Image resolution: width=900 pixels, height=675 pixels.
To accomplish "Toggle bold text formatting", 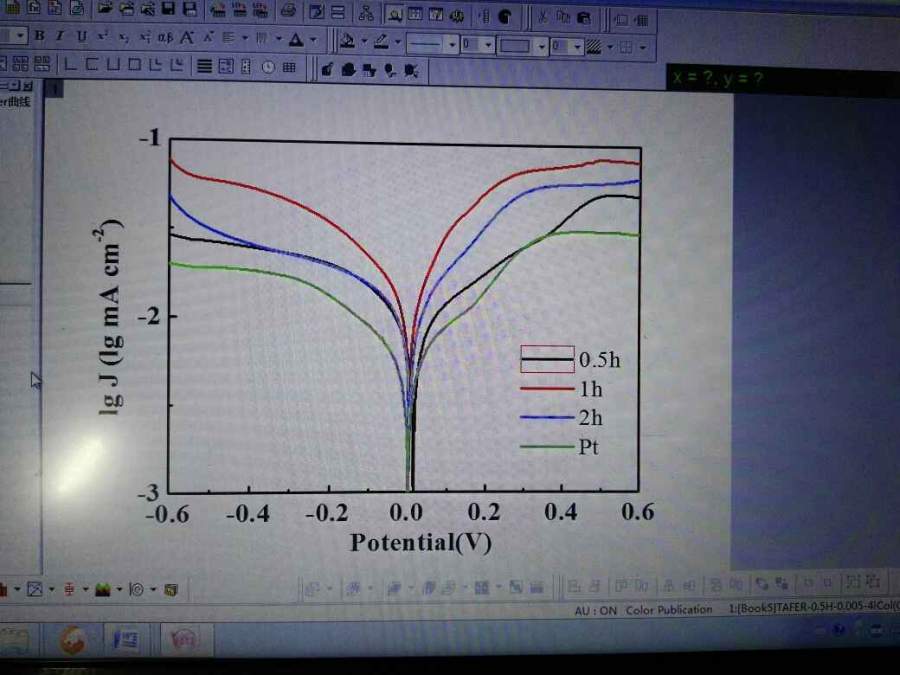I will (x=40, y=36).
